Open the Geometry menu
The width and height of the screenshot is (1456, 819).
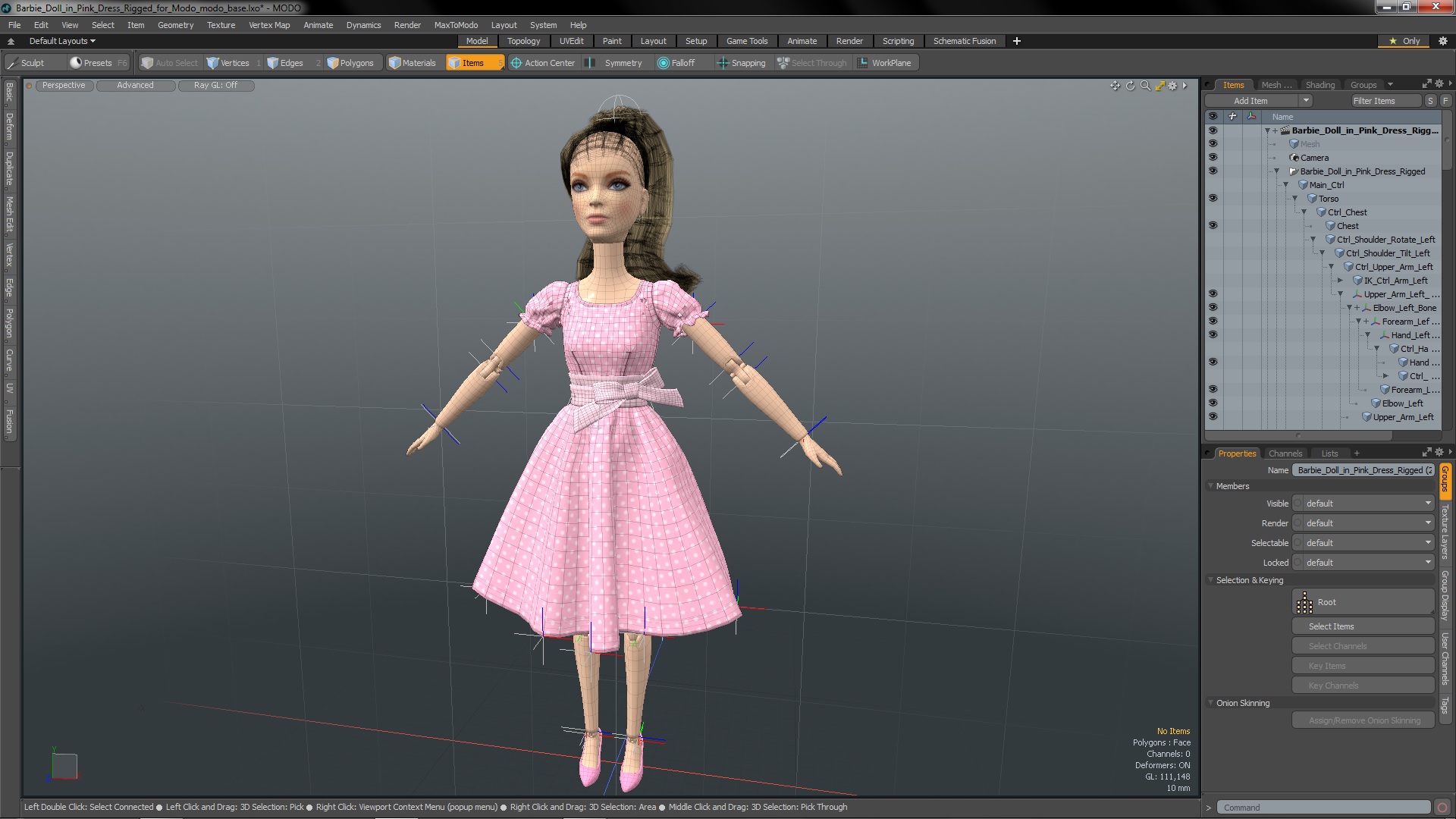[175, 25]
